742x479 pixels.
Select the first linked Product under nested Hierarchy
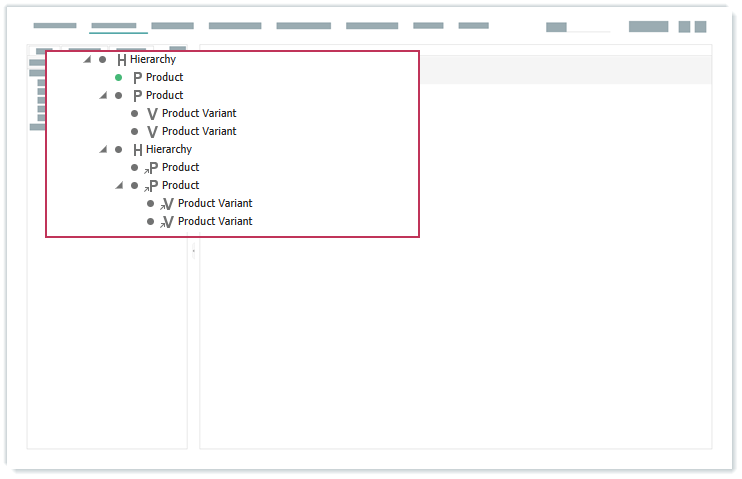(180, 167)
